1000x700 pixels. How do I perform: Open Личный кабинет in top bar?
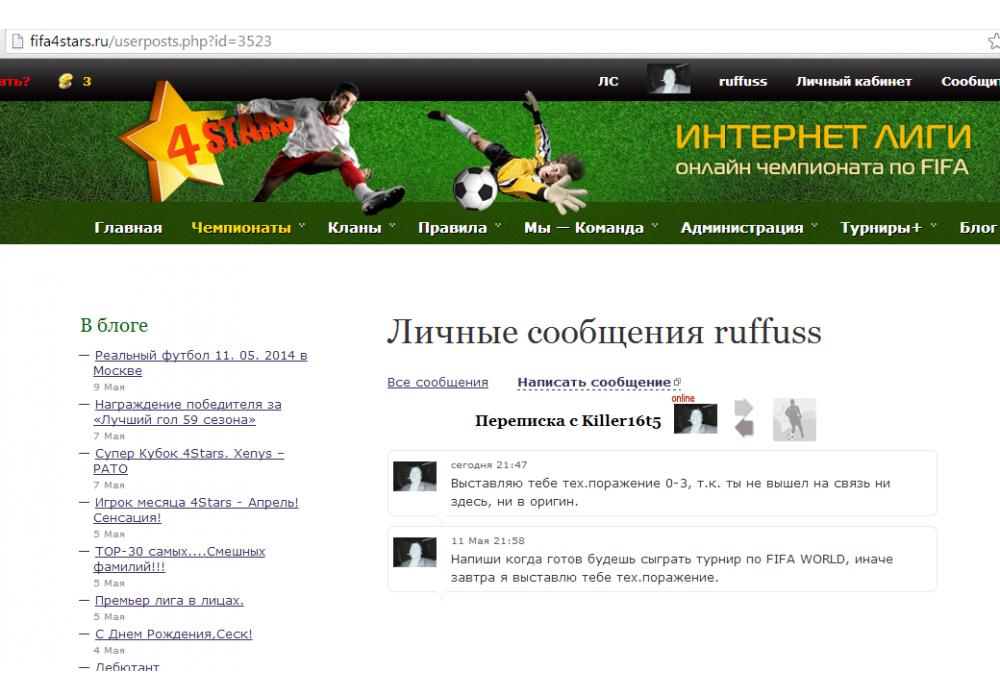853,81
